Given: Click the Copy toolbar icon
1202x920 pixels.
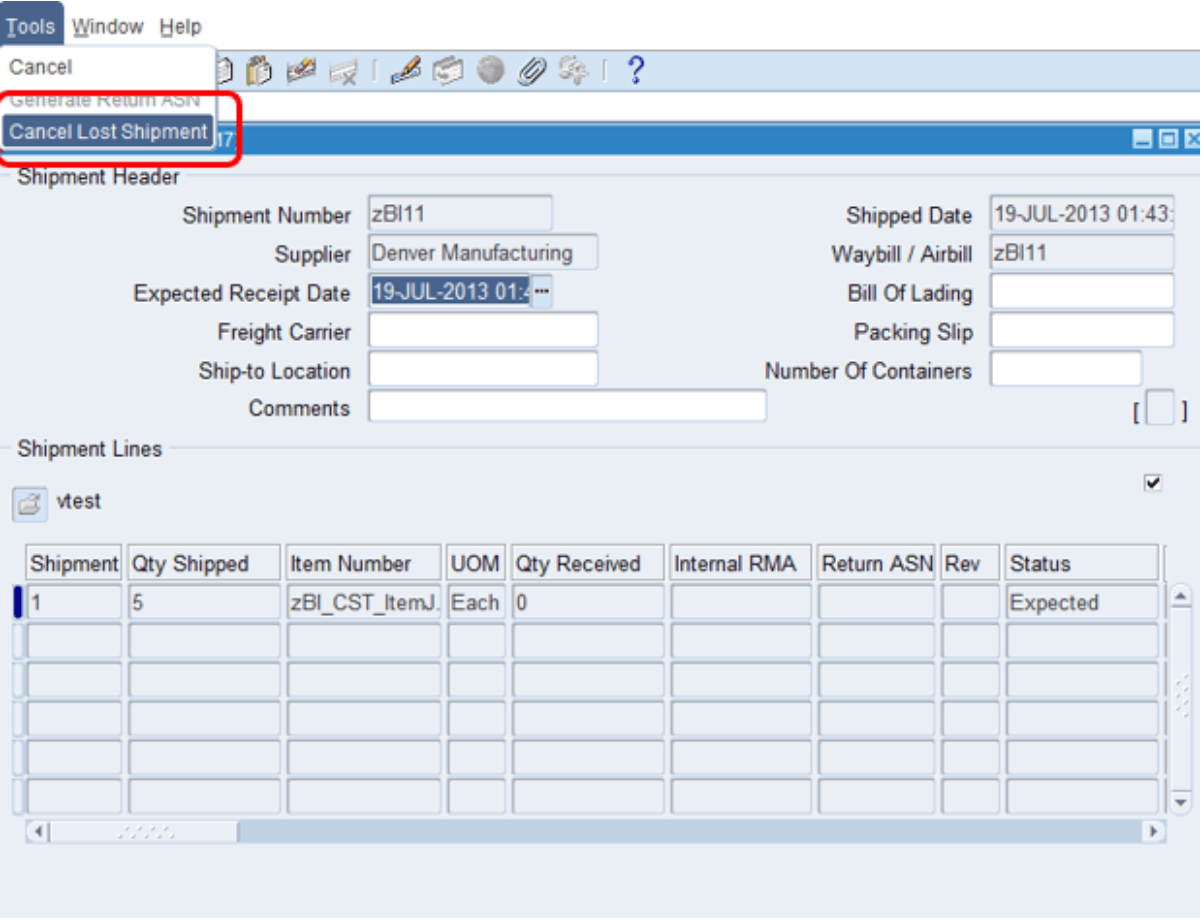Looking at the screenshot, I should pos(225,69).
